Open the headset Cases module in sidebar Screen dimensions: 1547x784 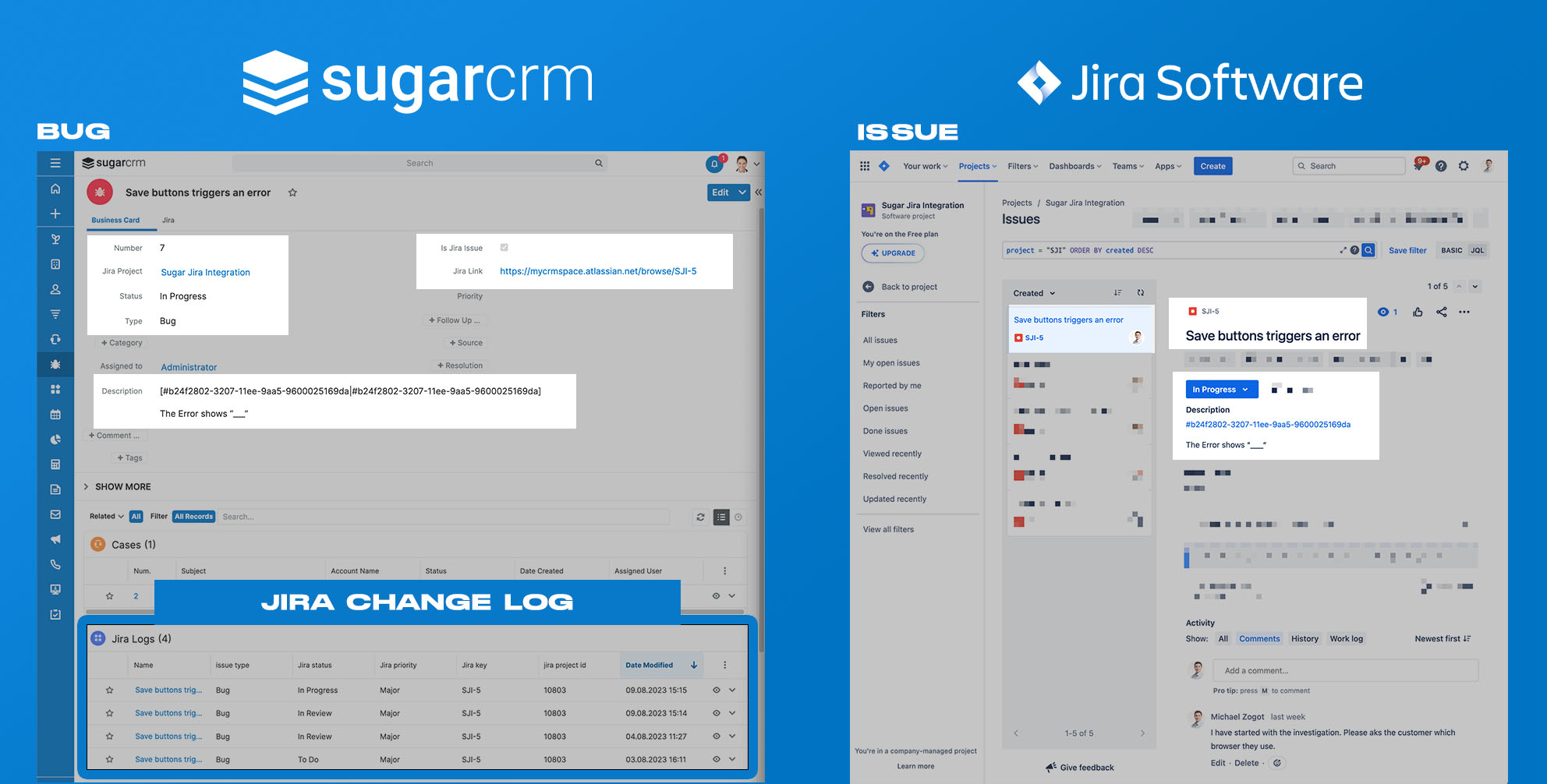(55, 339)
